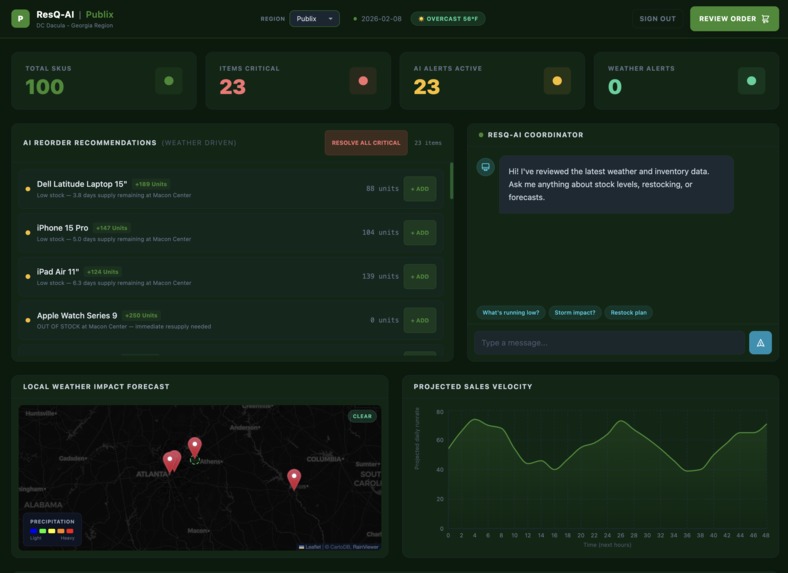Image resolution: width=788 pixels, height=573 pixels.
Task: Click the Total SKUs green status icon
Action: click(x=169, y=81)
